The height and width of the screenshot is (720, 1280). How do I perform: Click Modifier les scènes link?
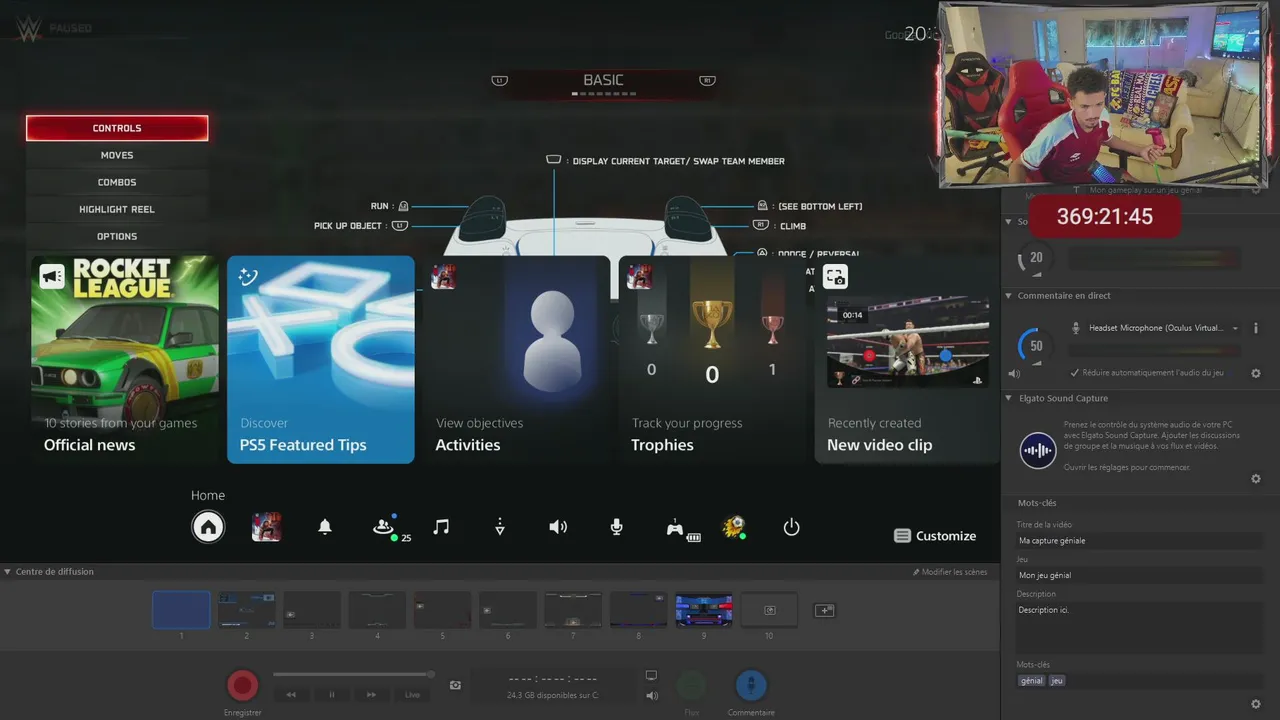[x=950, y=572]
